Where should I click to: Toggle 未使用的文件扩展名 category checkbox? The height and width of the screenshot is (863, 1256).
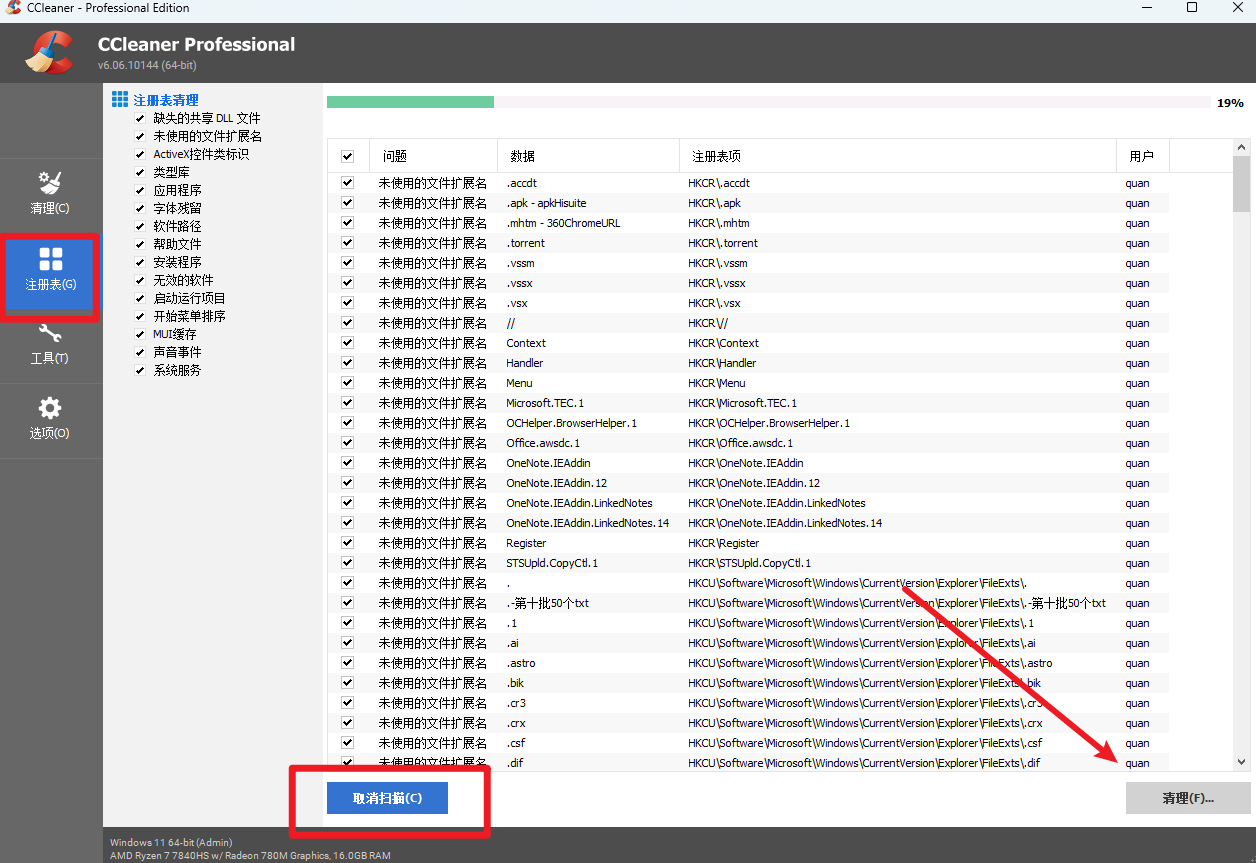[140, 136]
